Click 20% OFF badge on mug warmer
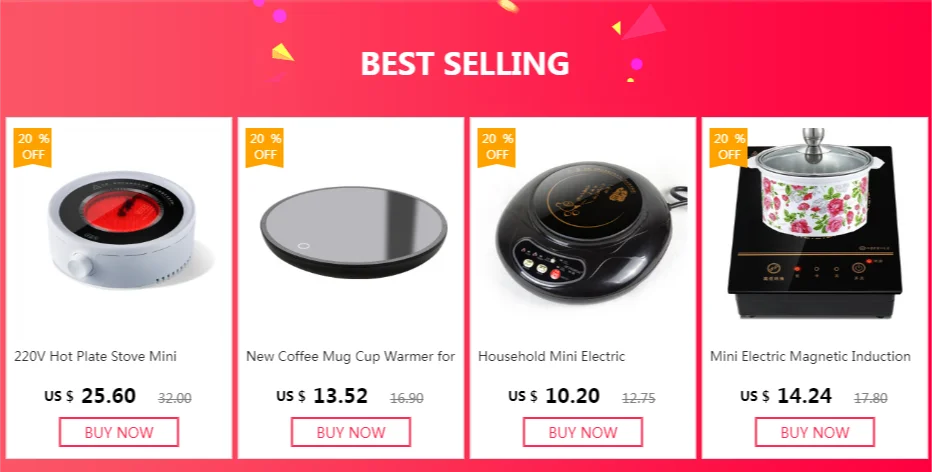Image resolution: width=932 pixels, height=472 pixels. point(265,147)
